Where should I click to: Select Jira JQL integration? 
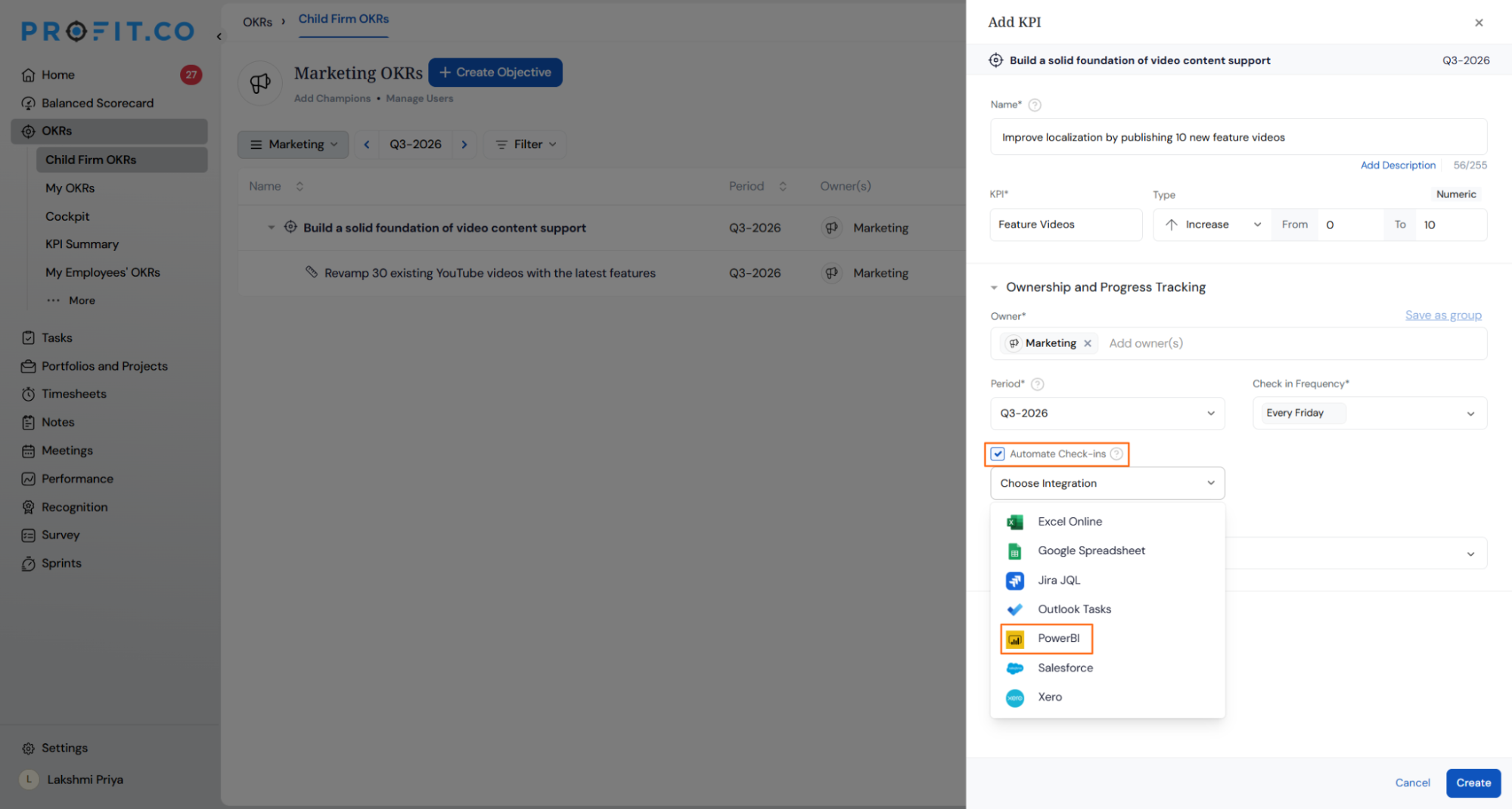pos(1107,581)
